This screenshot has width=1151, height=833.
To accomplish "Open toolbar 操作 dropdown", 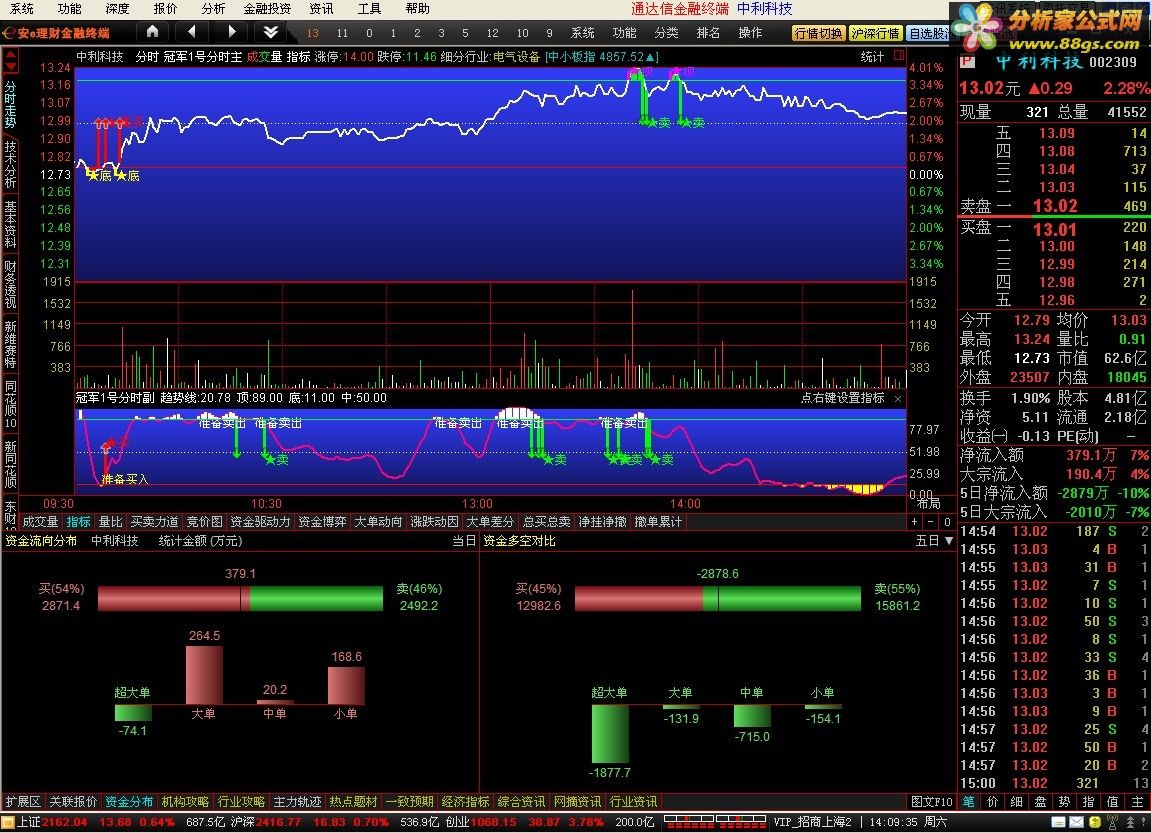I will pos(750,33).
